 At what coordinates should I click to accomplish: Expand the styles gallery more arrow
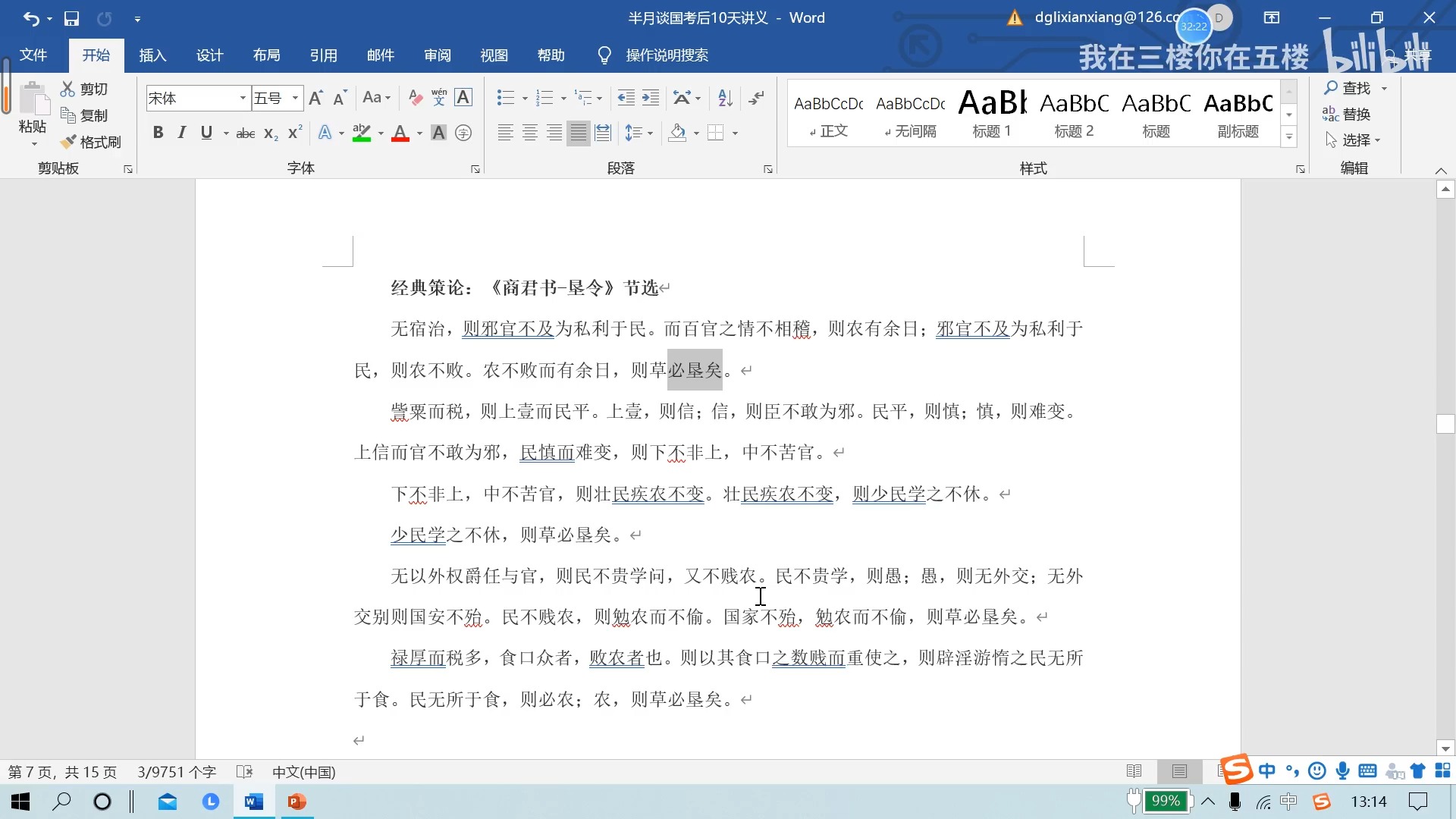tap(1289, 137)
